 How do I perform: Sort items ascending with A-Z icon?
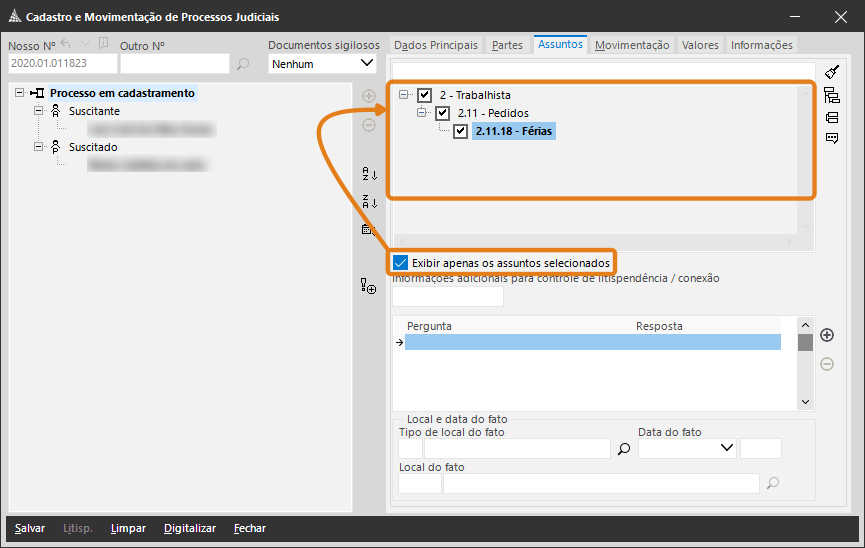[x=369, y=174]
